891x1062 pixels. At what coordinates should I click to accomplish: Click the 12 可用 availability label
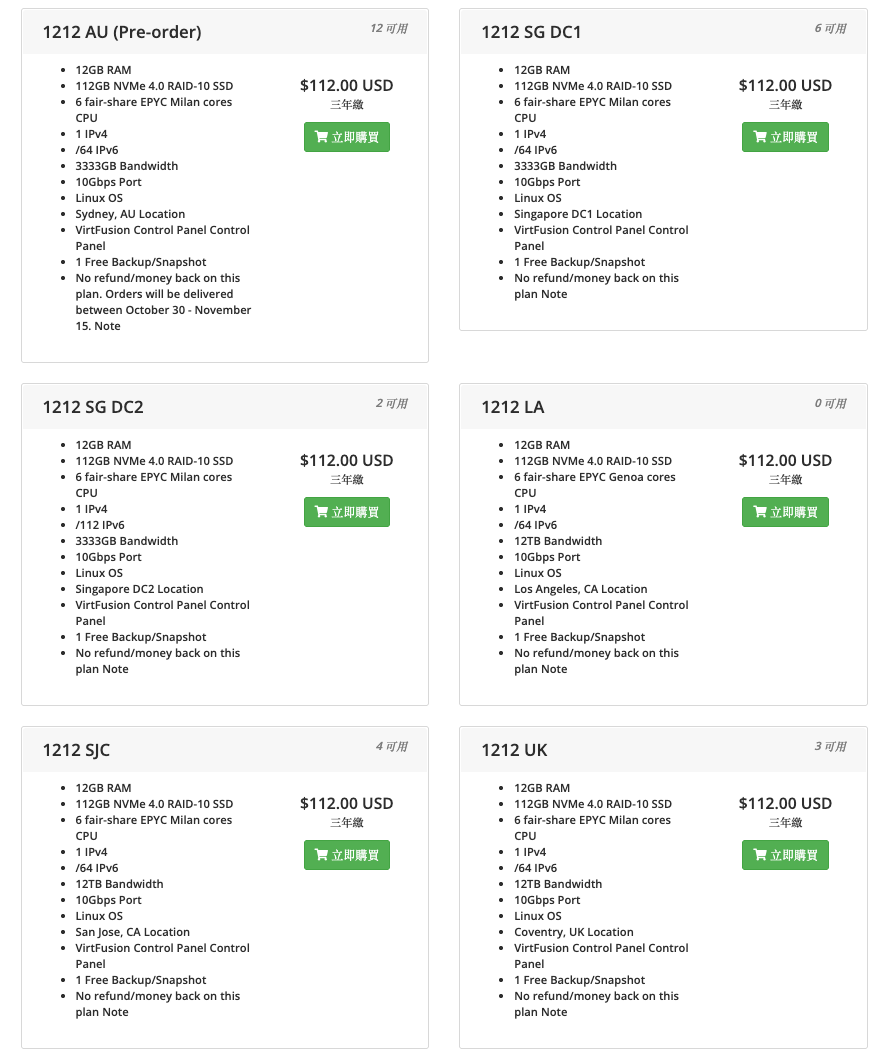389,29
